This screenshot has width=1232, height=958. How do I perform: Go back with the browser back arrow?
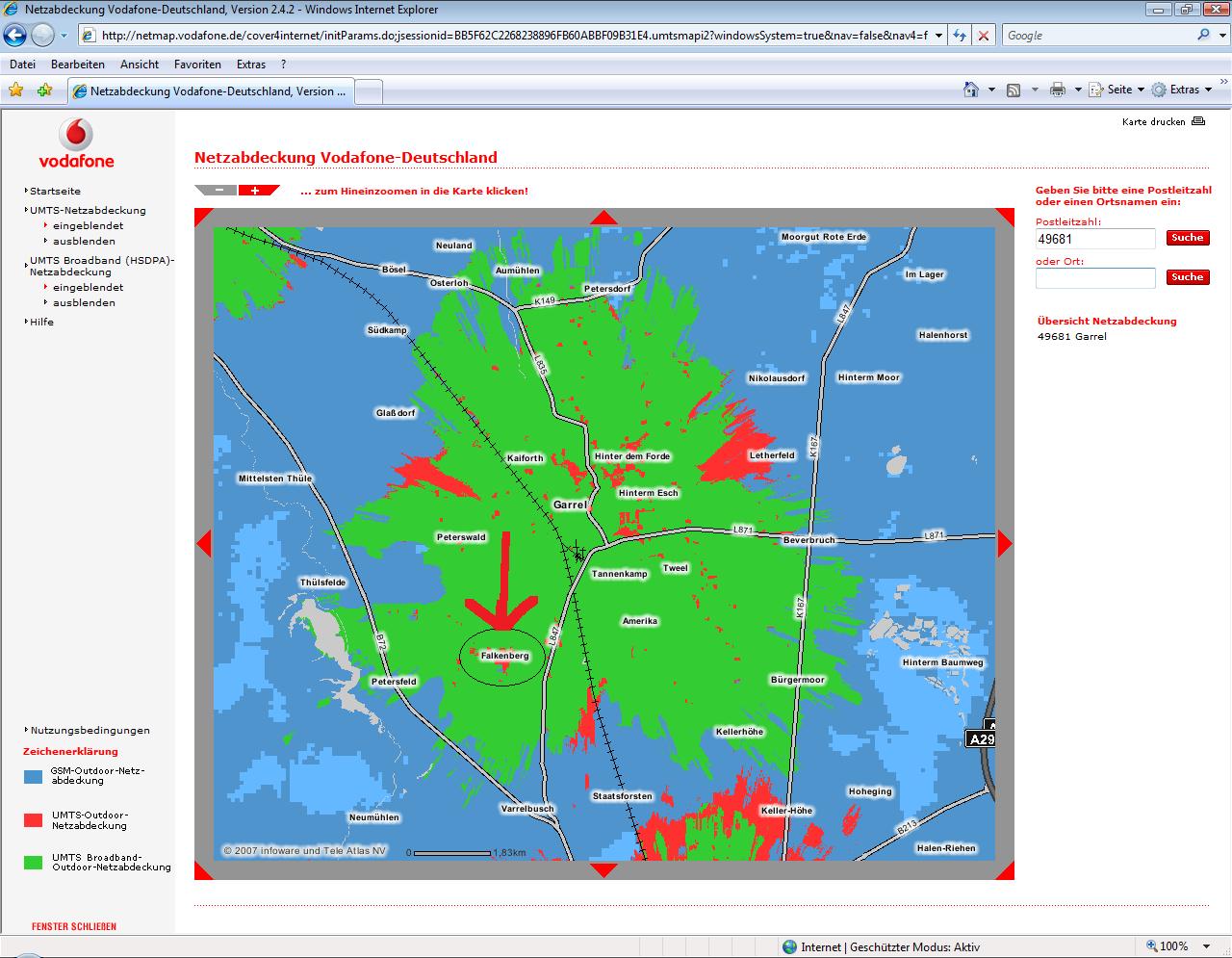[x=14, y=36]
